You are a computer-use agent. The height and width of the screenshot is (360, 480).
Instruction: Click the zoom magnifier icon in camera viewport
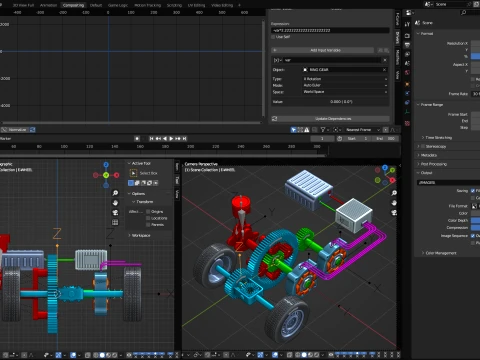click(x=394, y=193)
